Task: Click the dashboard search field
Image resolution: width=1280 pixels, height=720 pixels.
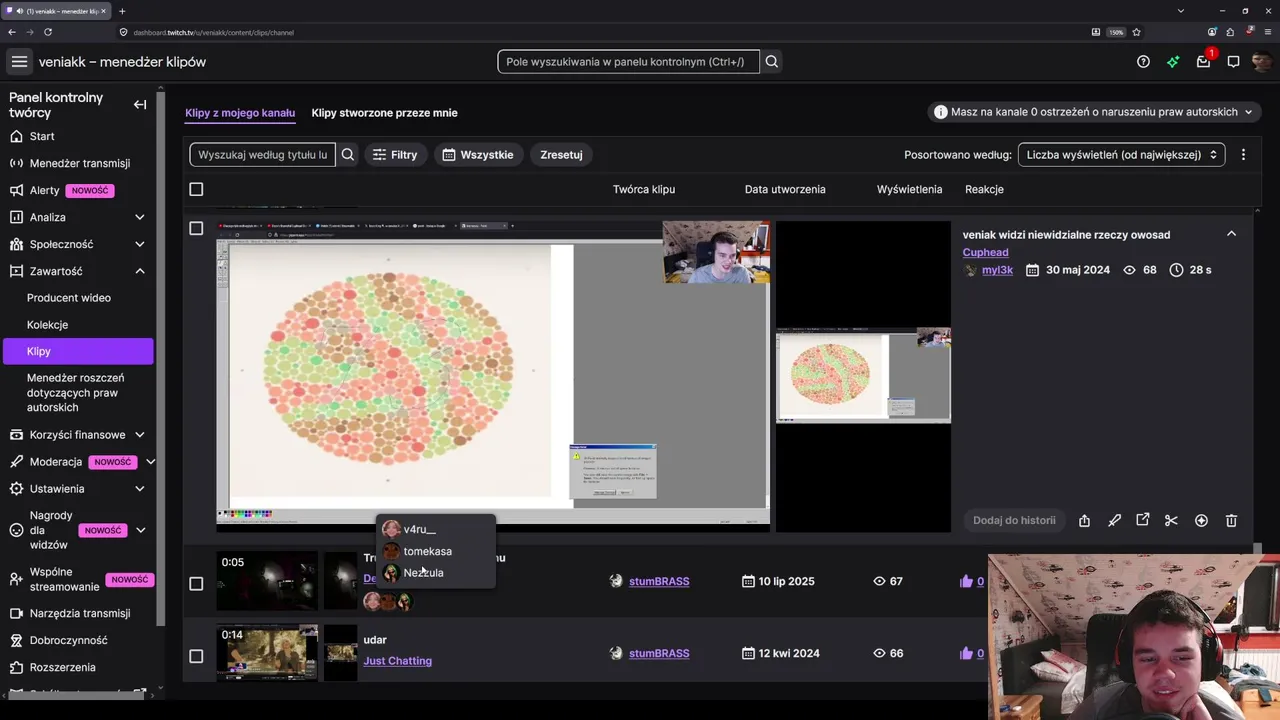Action: point(628,62)
